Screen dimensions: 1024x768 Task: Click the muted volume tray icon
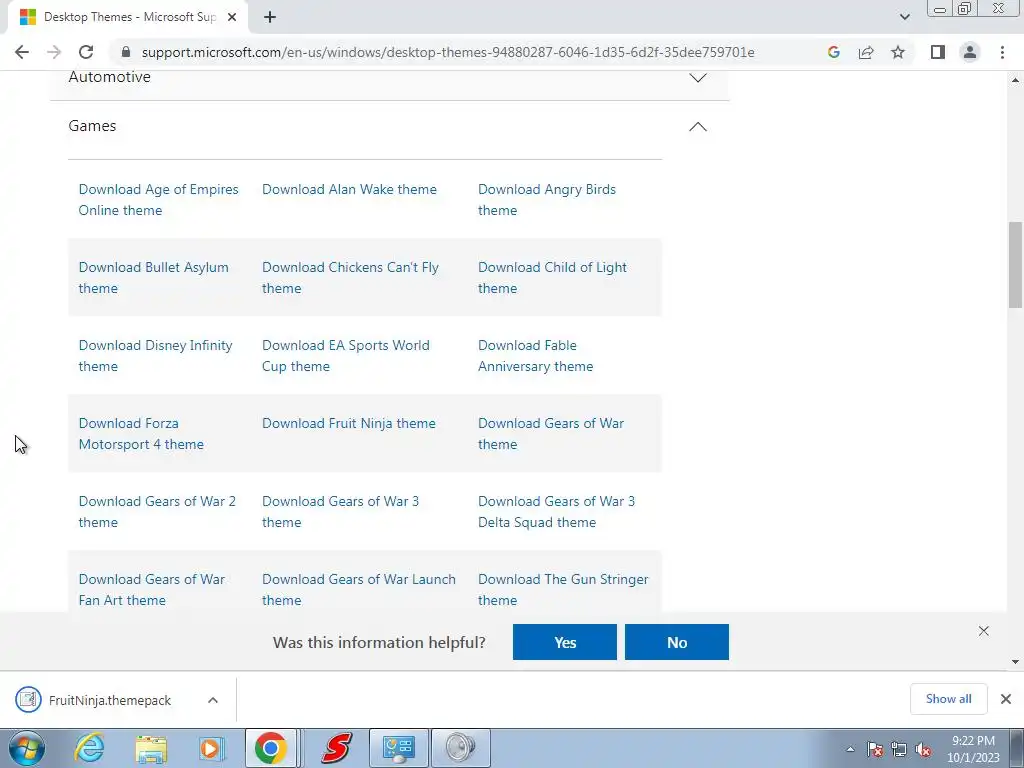click(923, 749)
